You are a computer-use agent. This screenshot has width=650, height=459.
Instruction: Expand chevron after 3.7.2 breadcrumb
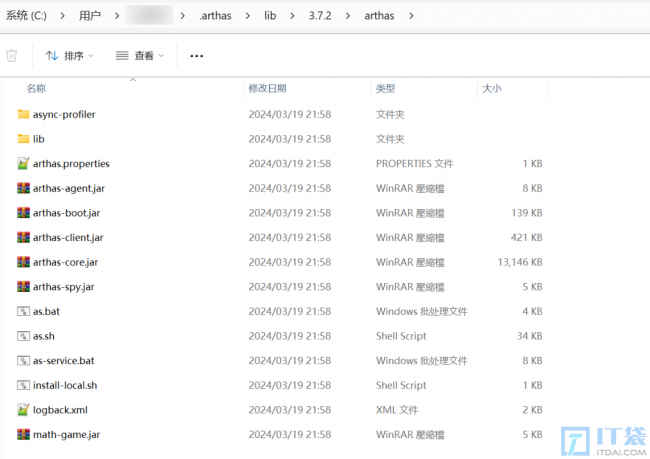coord(347,16)
